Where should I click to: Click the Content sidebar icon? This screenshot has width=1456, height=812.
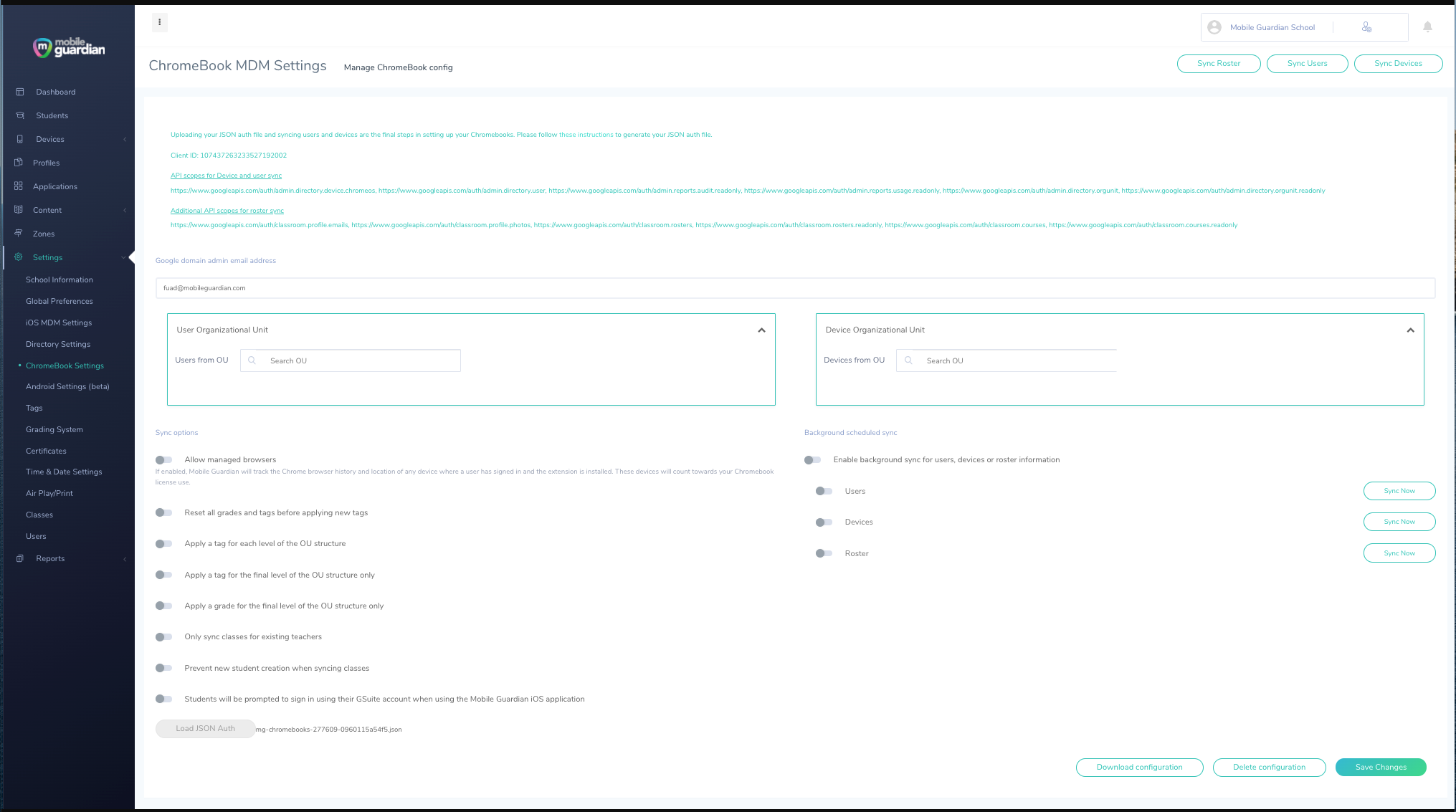tap(19, 210)
